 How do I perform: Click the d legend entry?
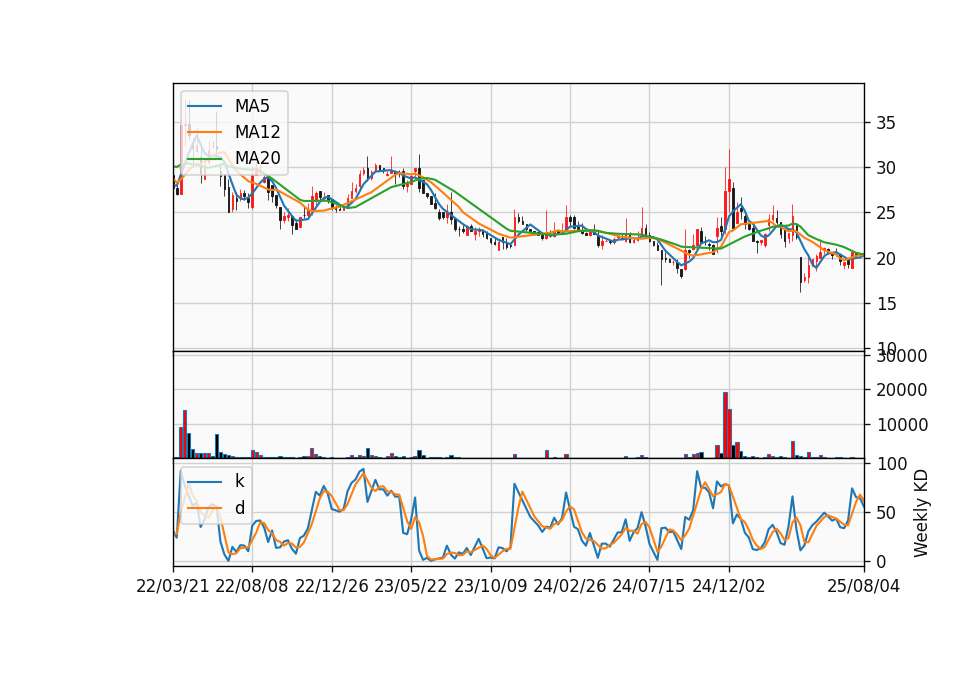tap(239, 508)
